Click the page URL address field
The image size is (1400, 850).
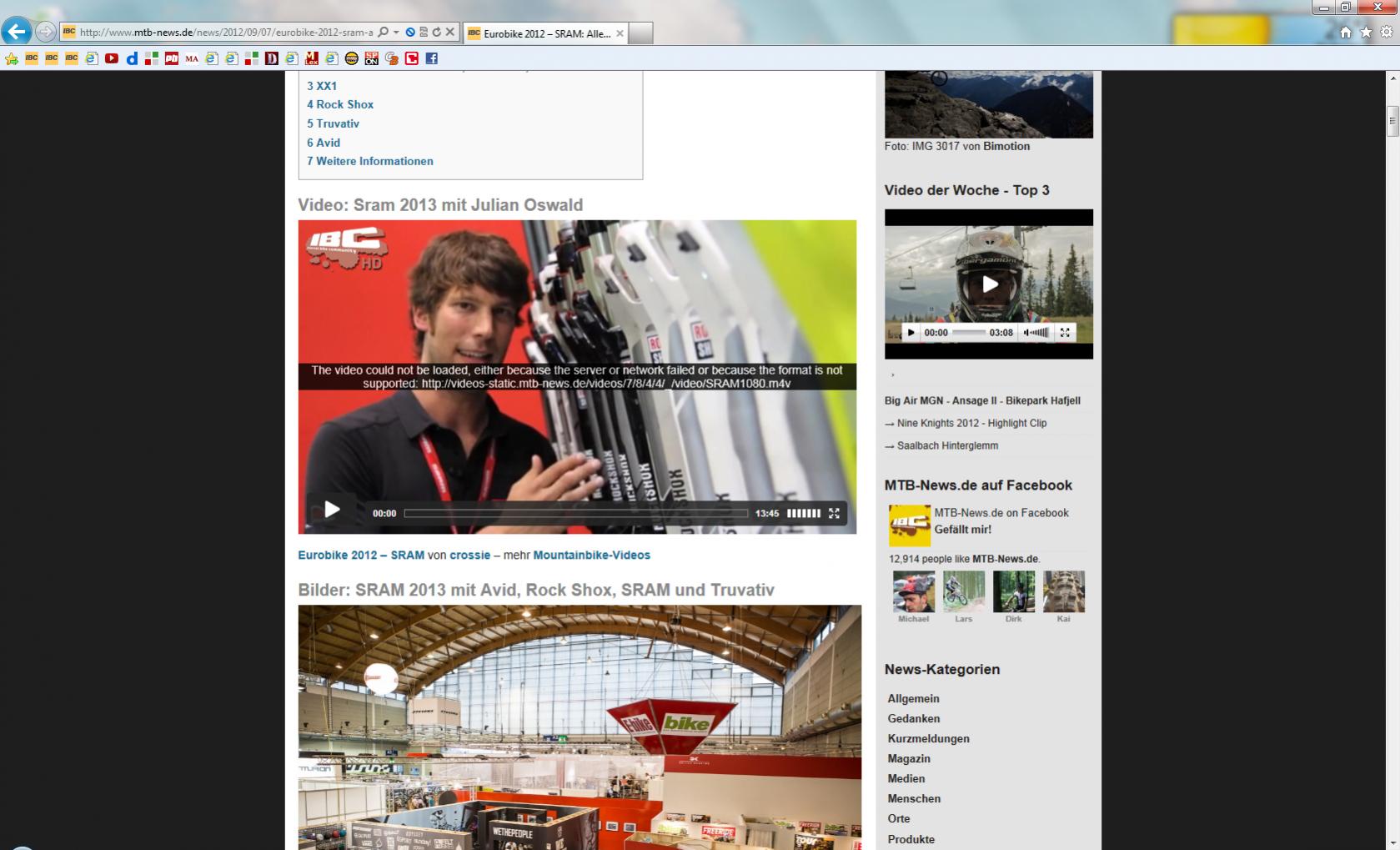coord(226,33)
